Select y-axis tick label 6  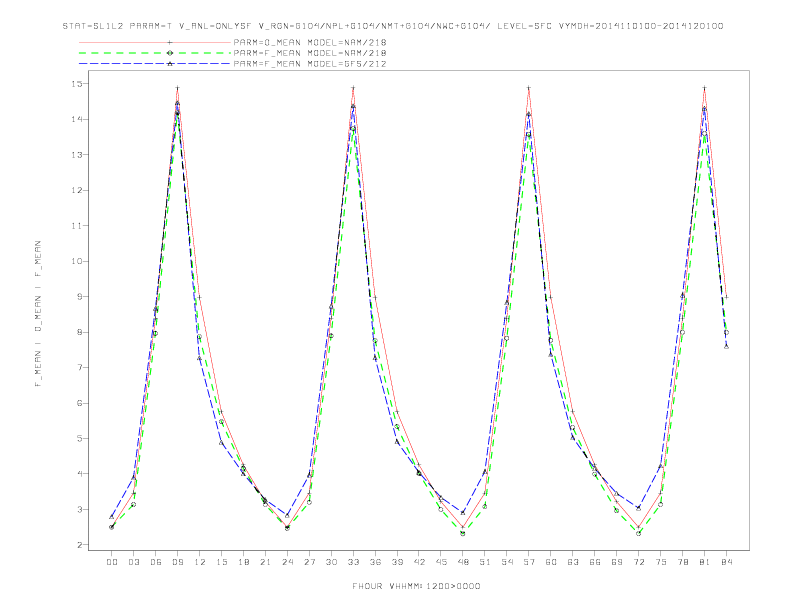point(79,403)
